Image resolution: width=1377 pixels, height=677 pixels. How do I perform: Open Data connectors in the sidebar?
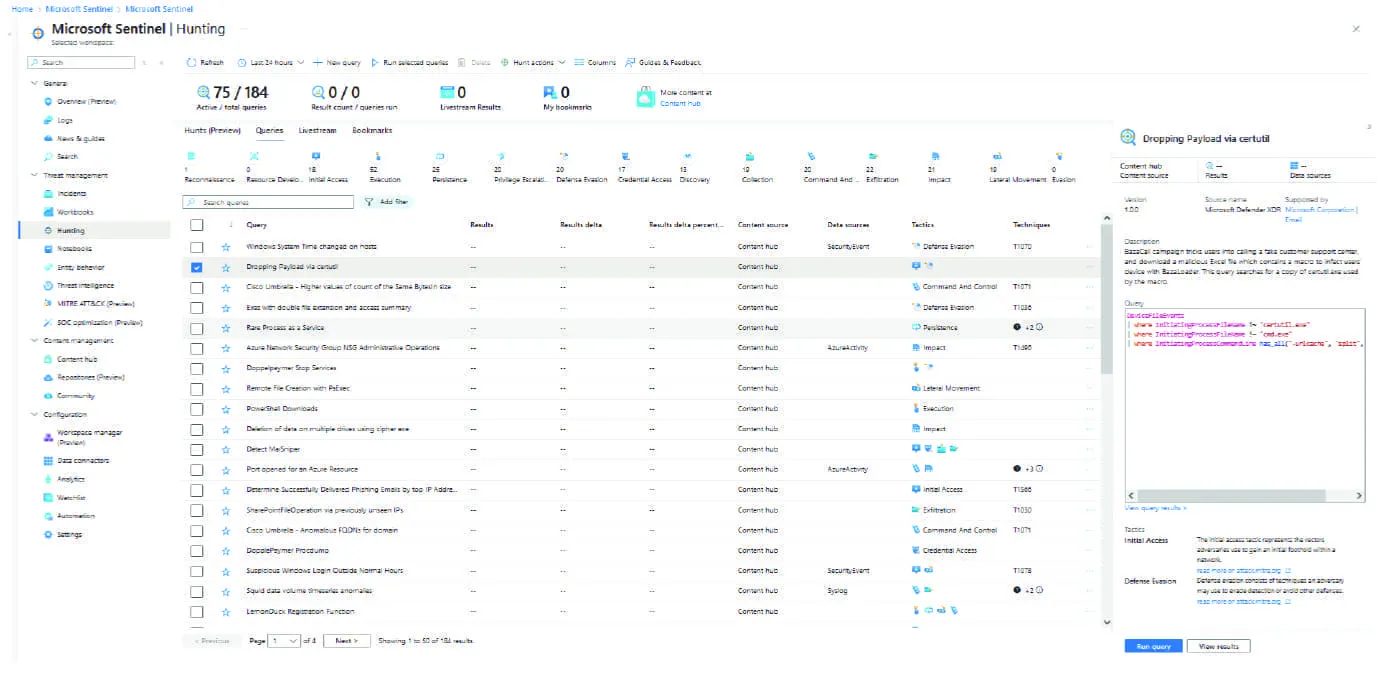pos(82,461)
